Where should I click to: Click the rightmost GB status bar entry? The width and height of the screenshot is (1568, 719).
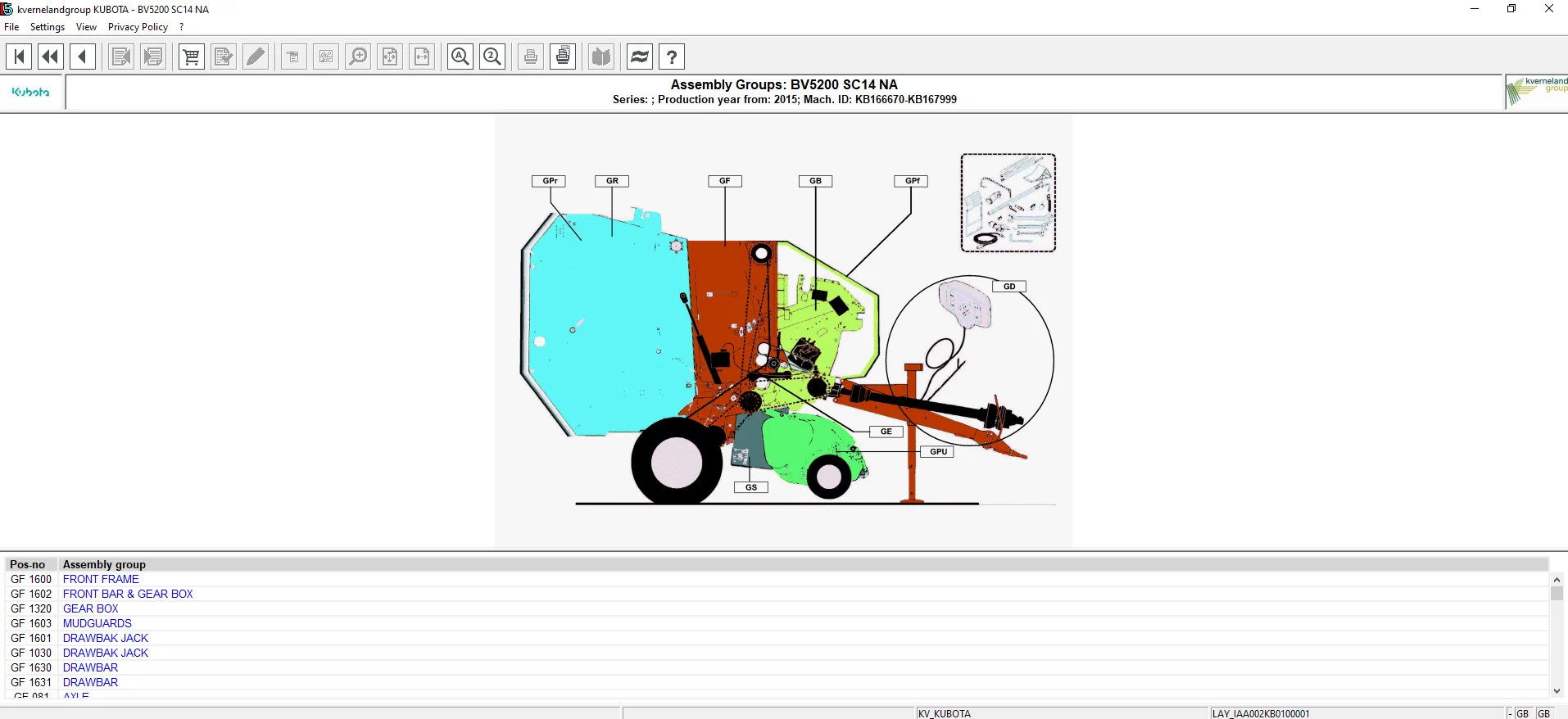(x=1543, y=713)
